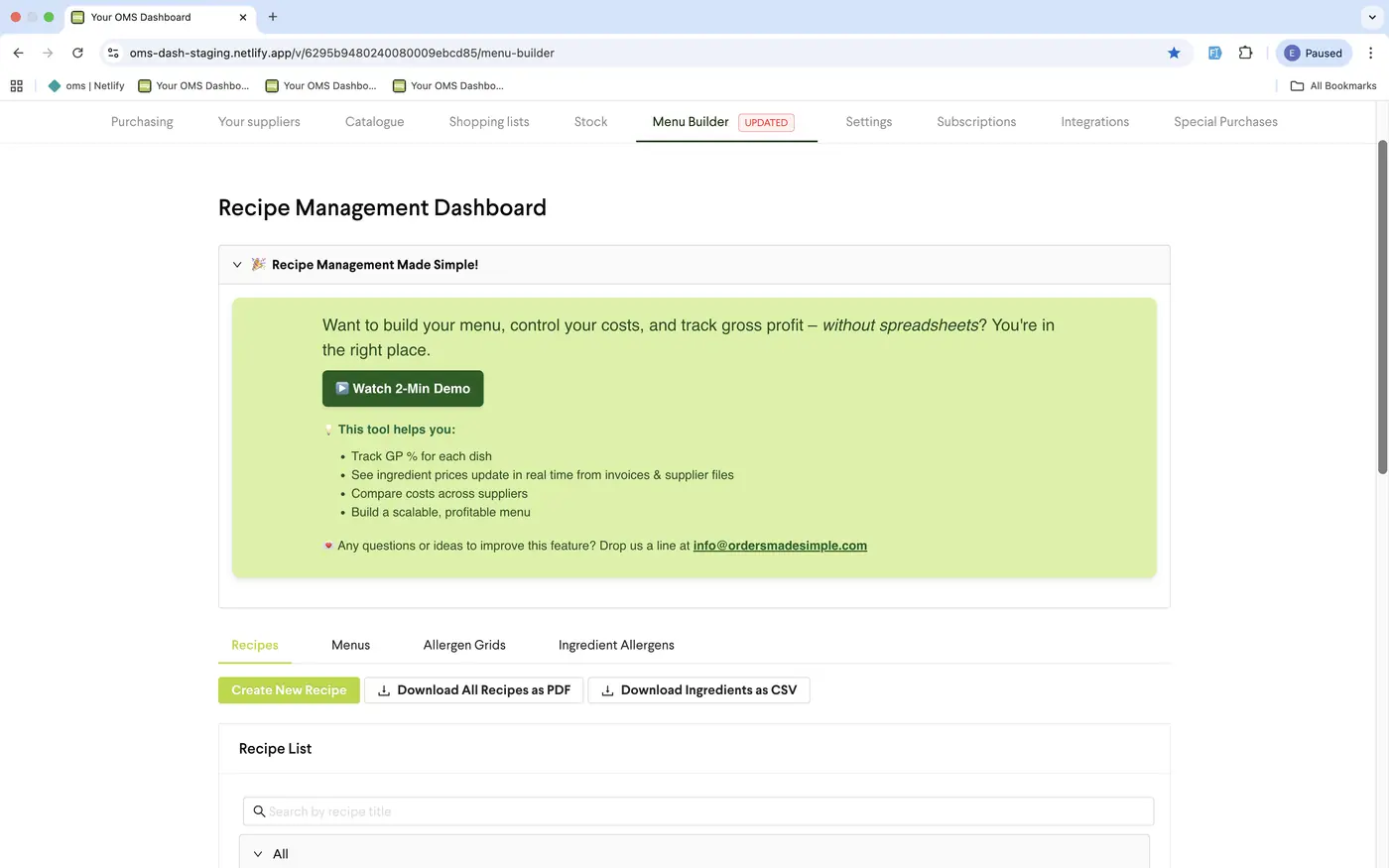Switch to the Menus sub-tab
This screenshot has height=868, width=1389.
pyautogui.click(x=350, y=645)
